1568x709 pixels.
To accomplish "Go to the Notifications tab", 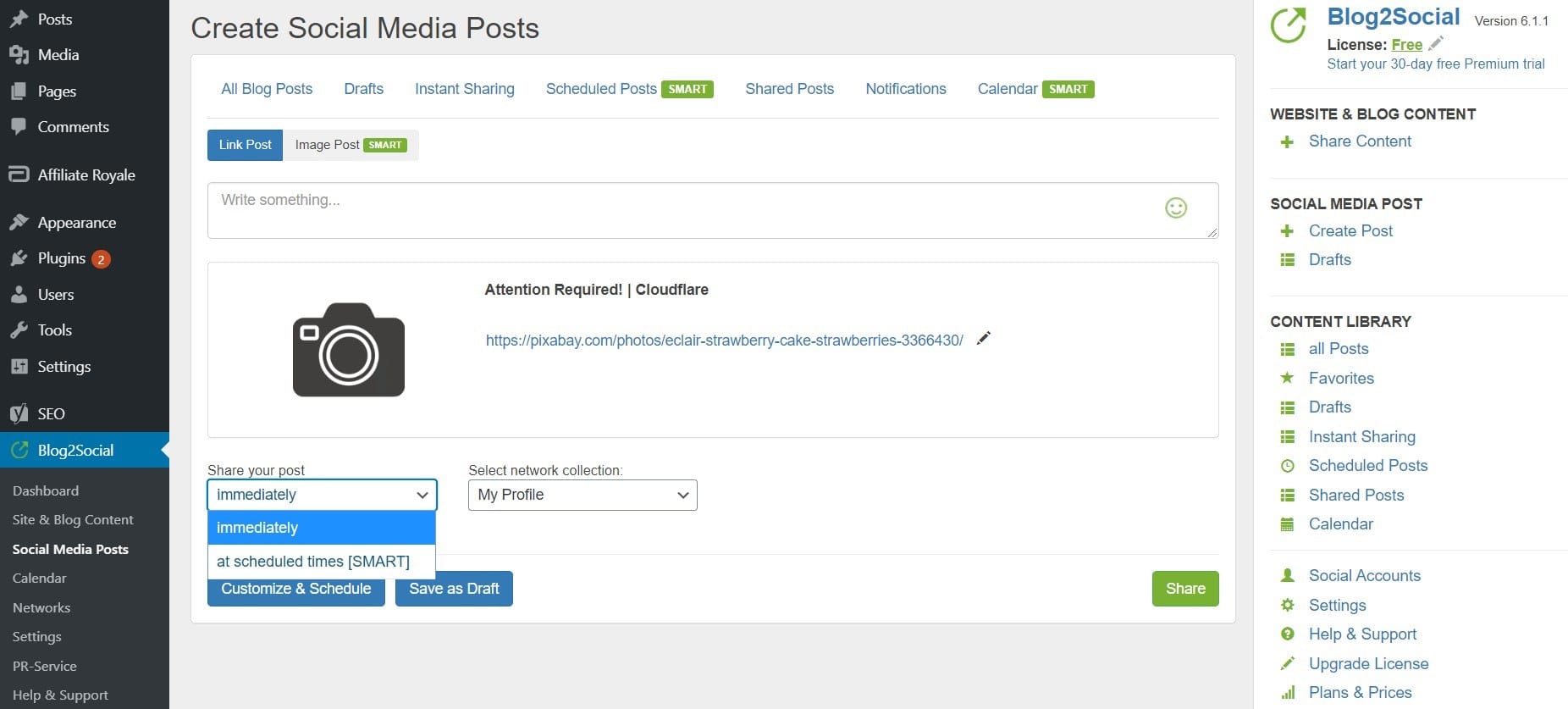I will (906, 89).
